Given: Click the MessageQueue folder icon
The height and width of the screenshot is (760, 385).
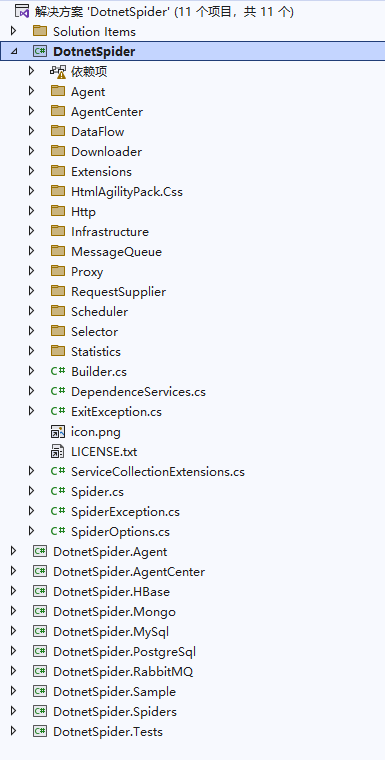Looking at the screenshot, I should coord(58,252).
